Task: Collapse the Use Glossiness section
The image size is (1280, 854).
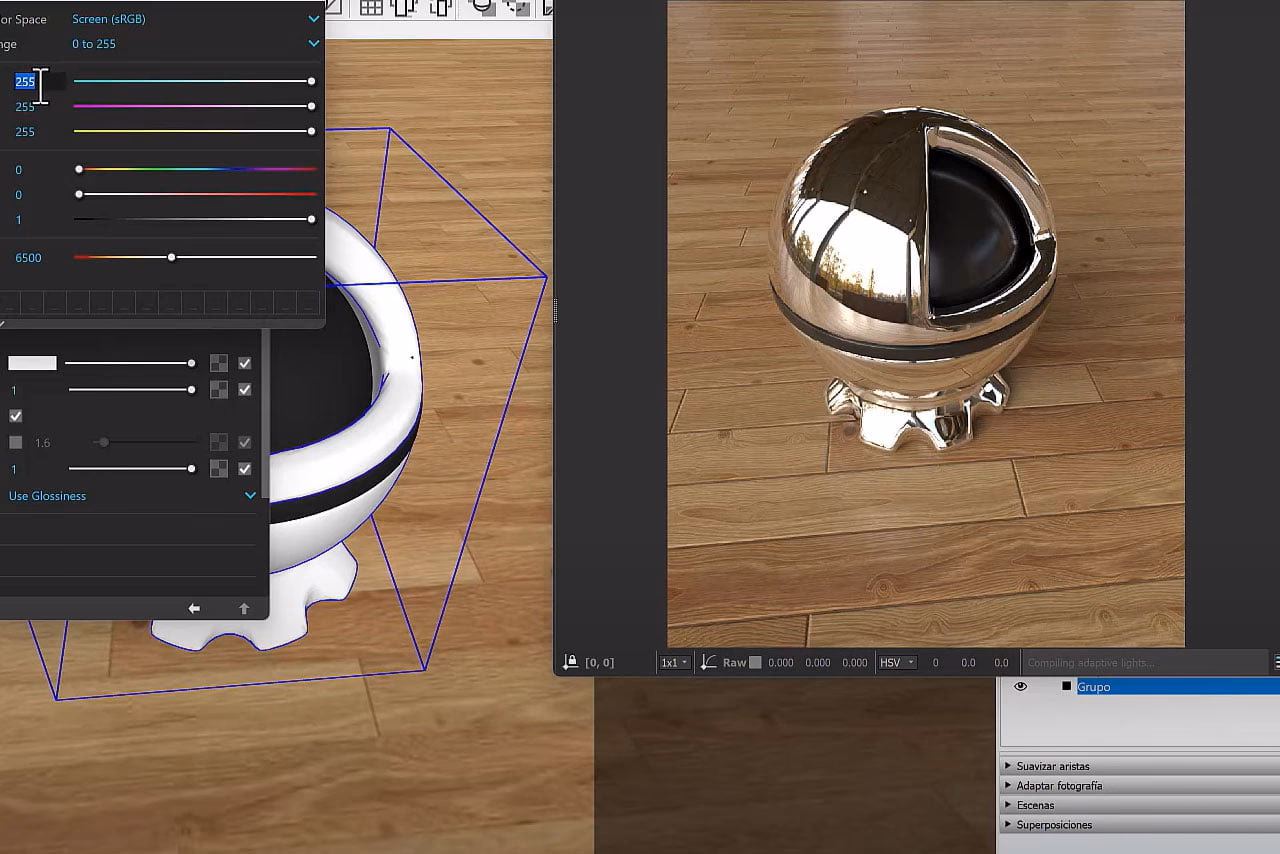Action: pos(250,495)
